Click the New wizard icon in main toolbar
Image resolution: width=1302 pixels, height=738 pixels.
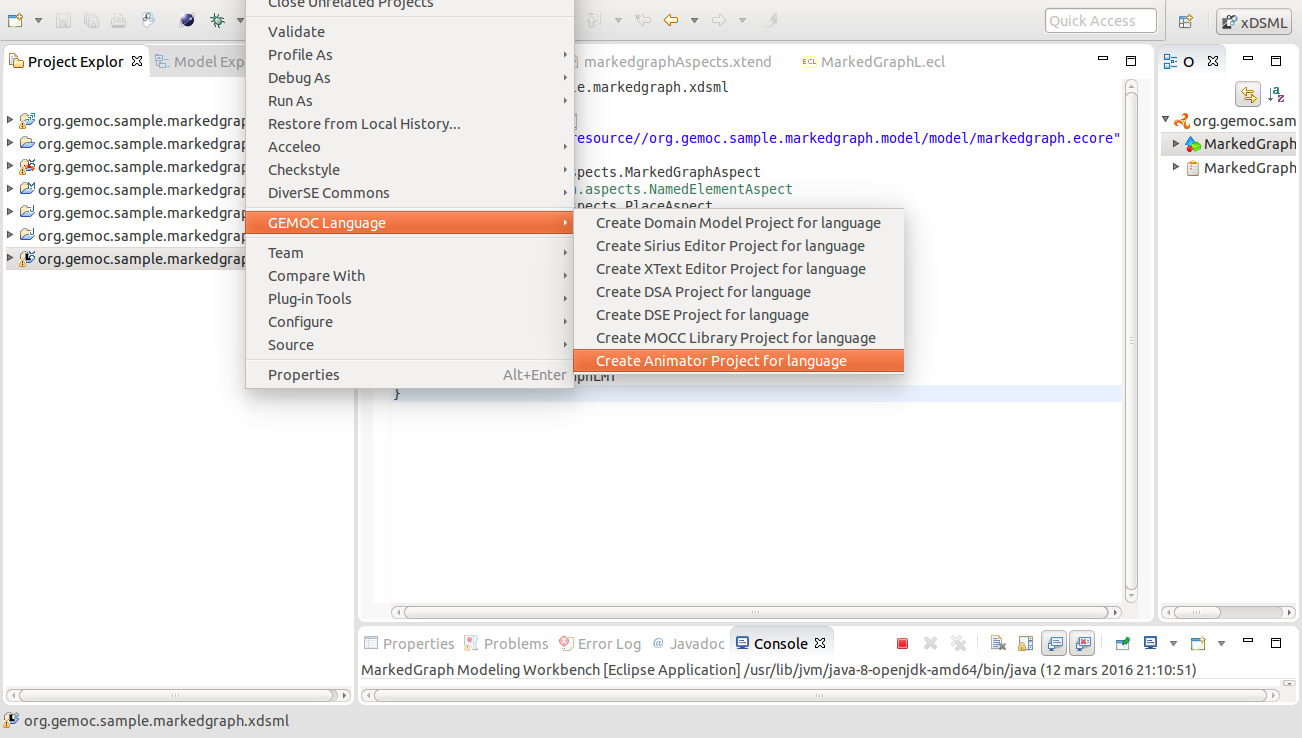tap(15, 20)
